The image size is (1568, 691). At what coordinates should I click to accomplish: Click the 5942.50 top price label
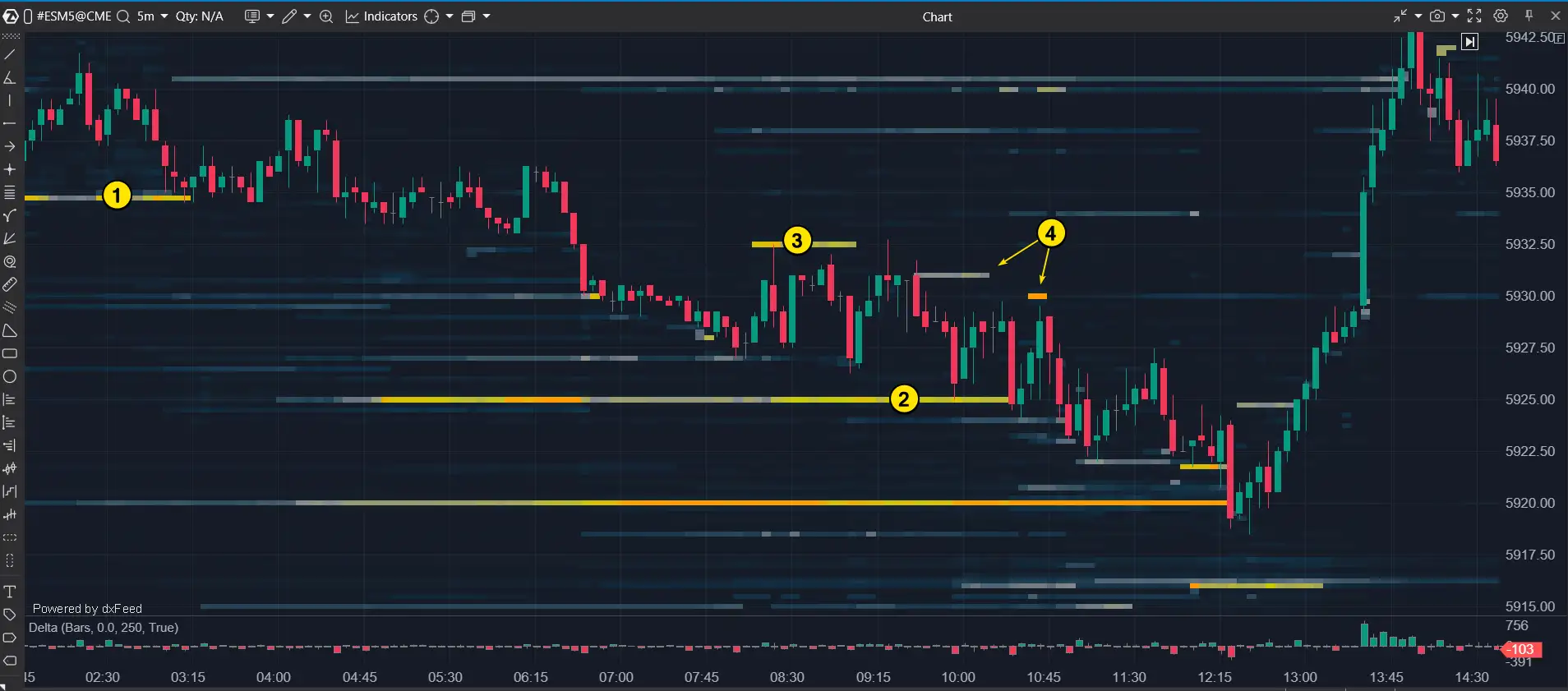[x=1530, y=38]
